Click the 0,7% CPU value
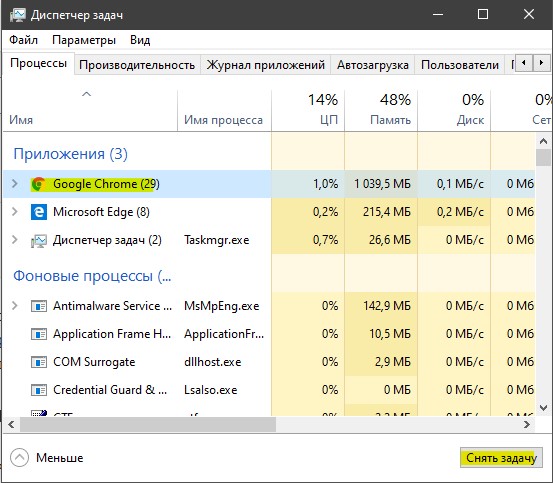The width and height of the screenshot is (553, 483). (326, 240)
